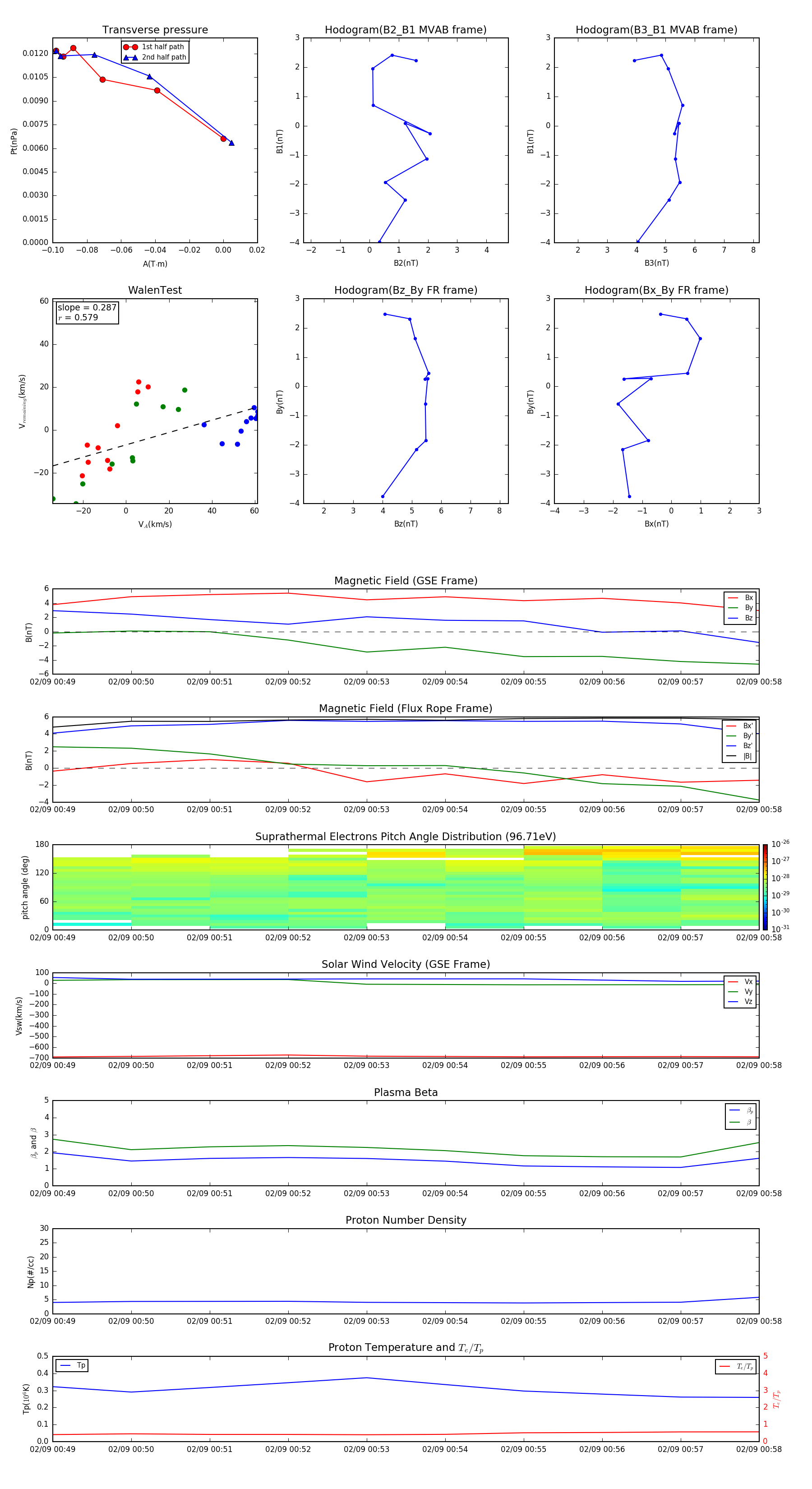This screenshot has width=812, height=1489.
Task: Select 'Bx' in the GSE magnetic field legend
Action: 740,598
